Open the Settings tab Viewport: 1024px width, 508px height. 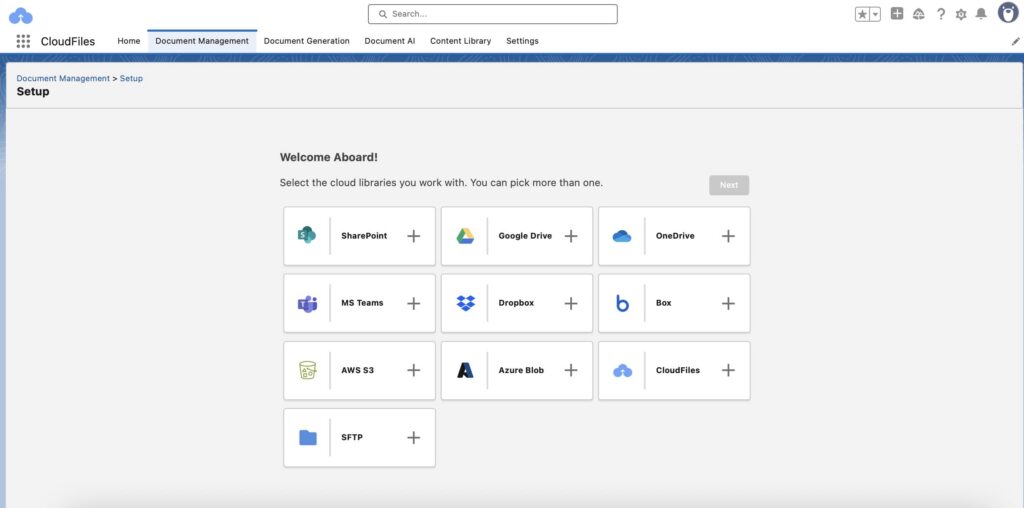coord(522,41)
